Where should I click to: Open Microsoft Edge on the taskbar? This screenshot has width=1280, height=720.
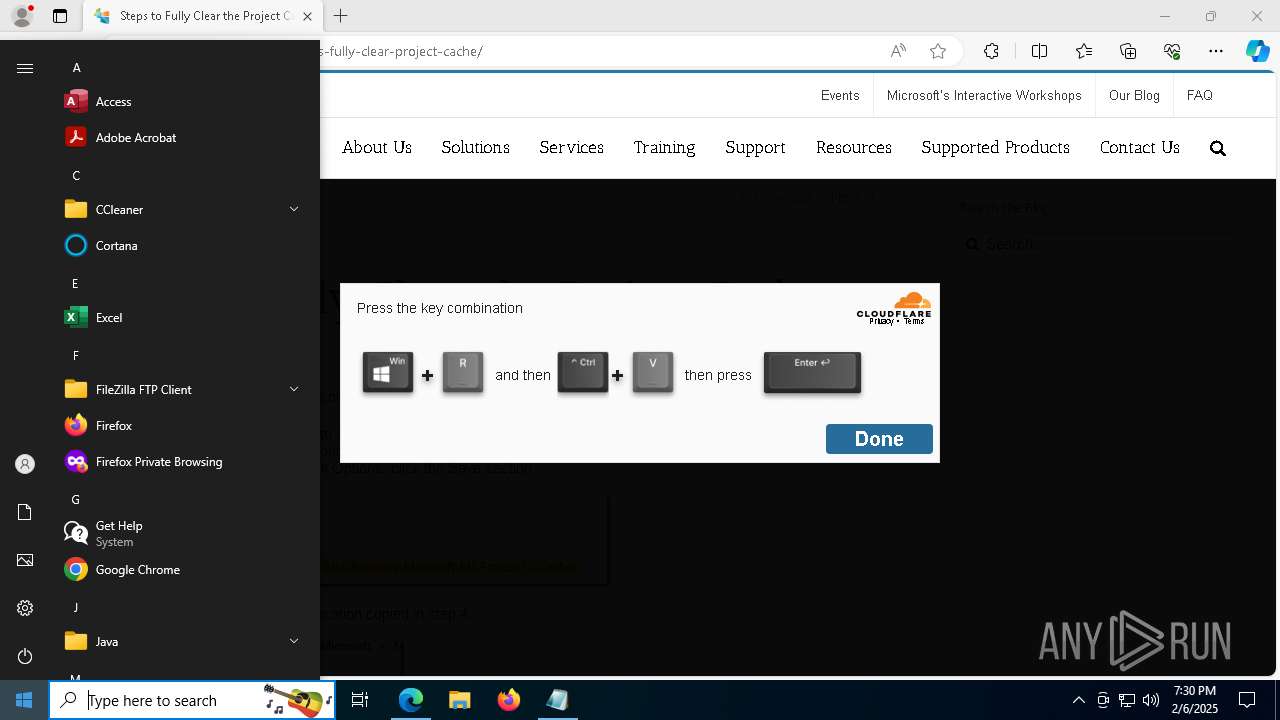click(x=411, y=700)
